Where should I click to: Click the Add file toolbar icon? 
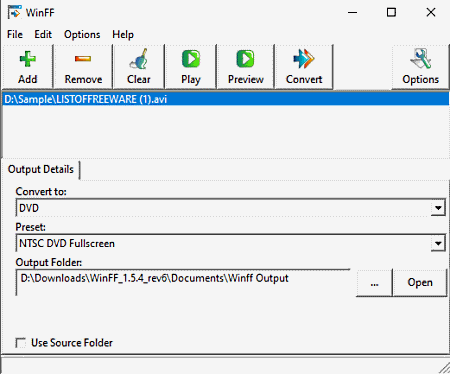coord(27,67)
